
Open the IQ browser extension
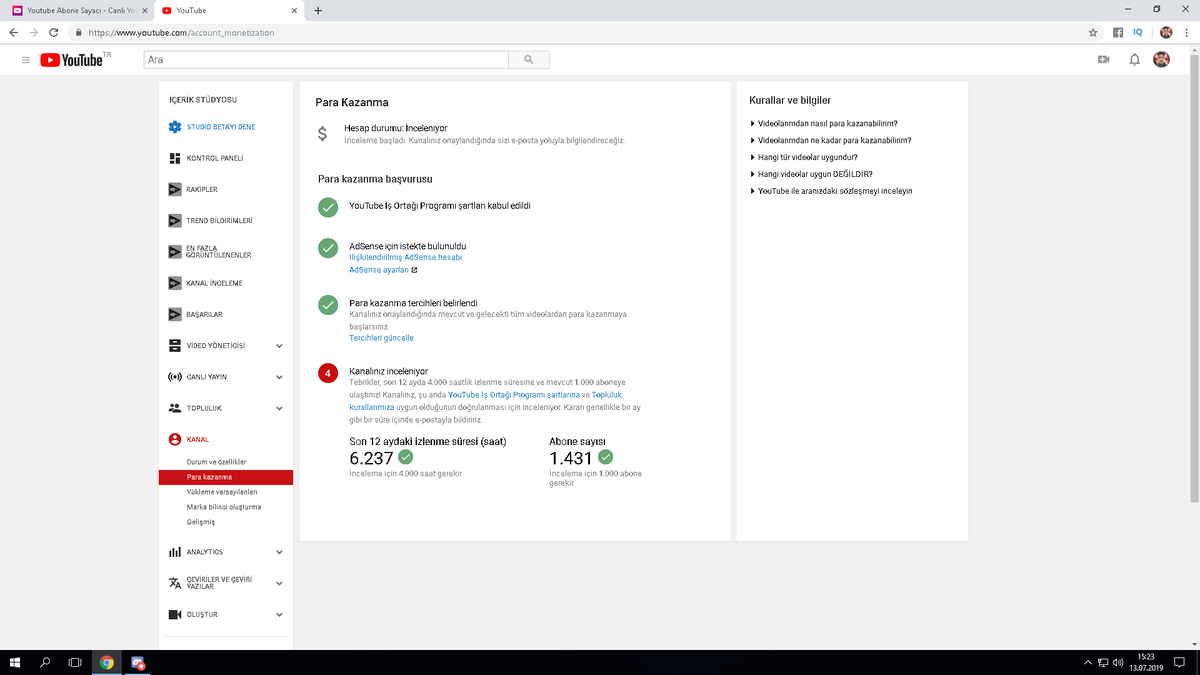coord(1138,32)
